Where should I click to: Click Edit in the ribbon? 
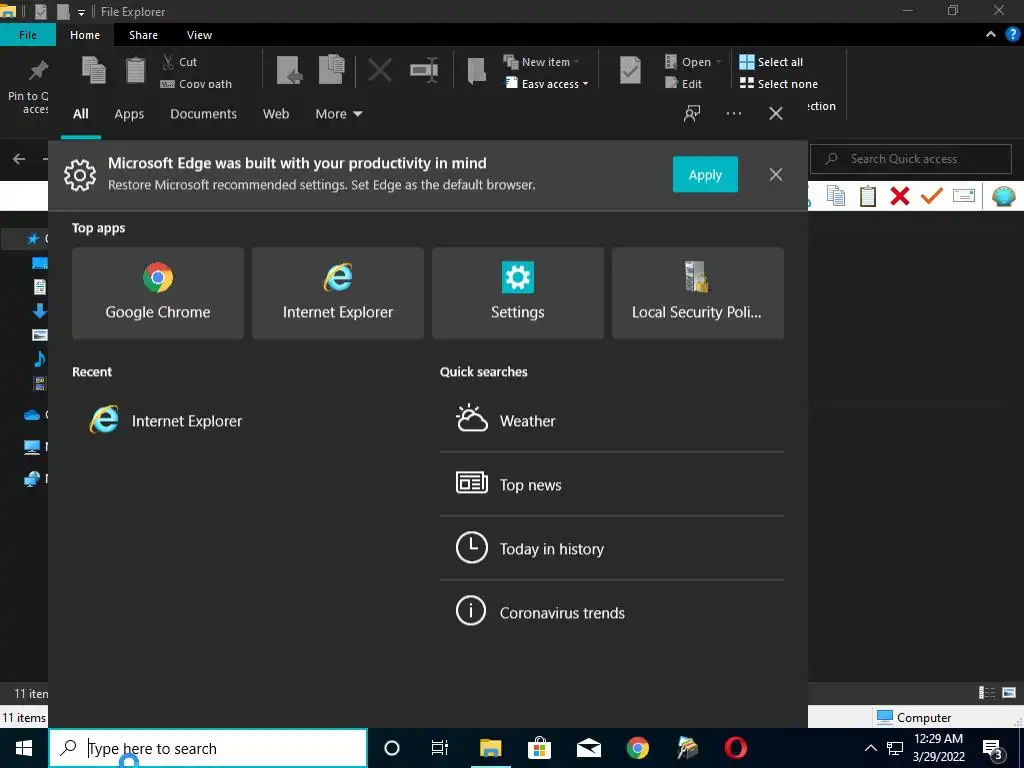pyautogui.click(x=683, y=84)
